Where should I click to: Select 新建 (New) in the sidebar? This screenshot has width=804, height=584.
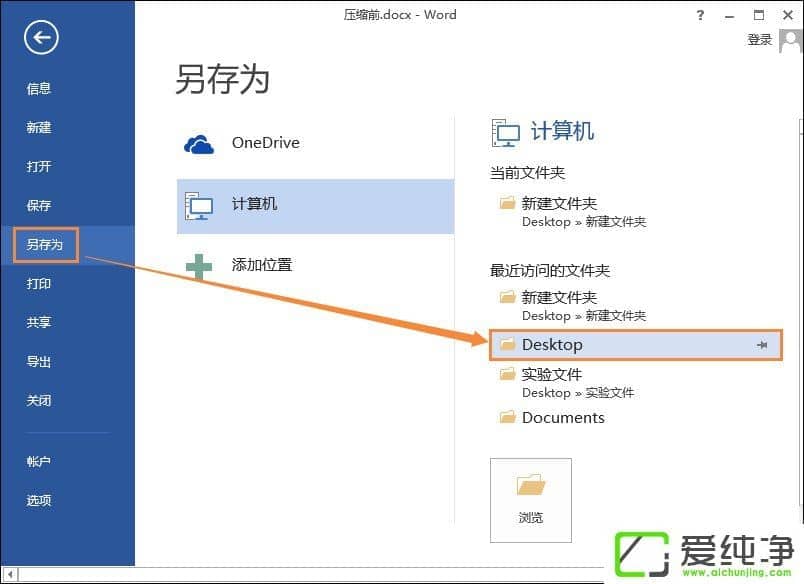coord(39,128)
